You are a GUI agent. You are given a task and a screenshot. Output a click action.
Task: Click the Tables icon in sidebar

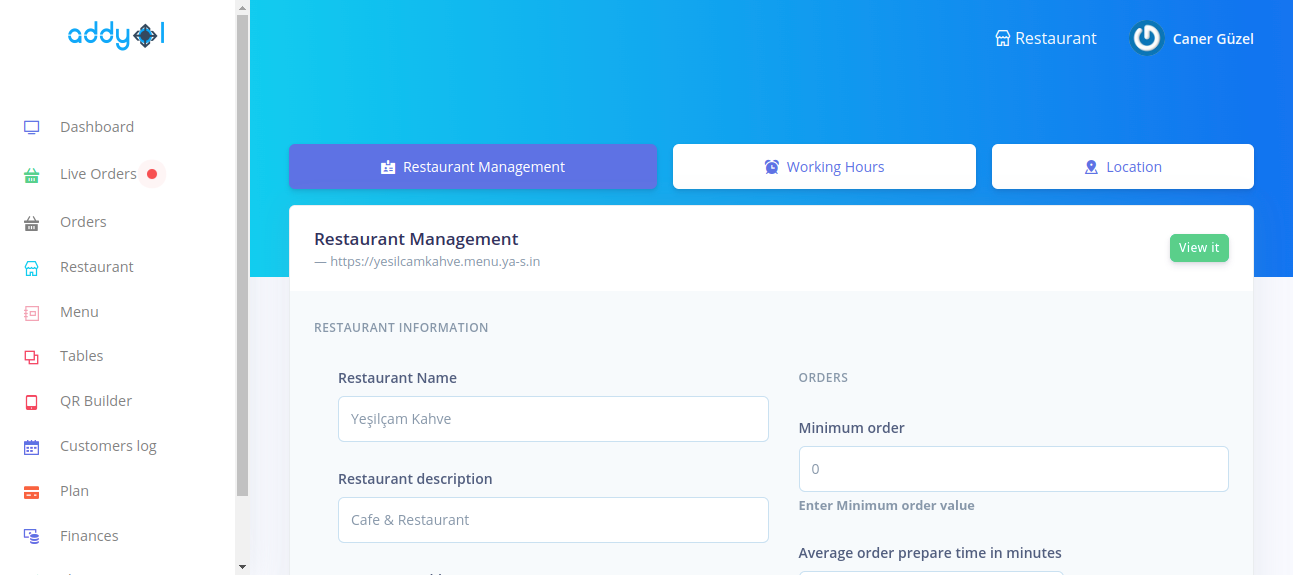(31, 357)
